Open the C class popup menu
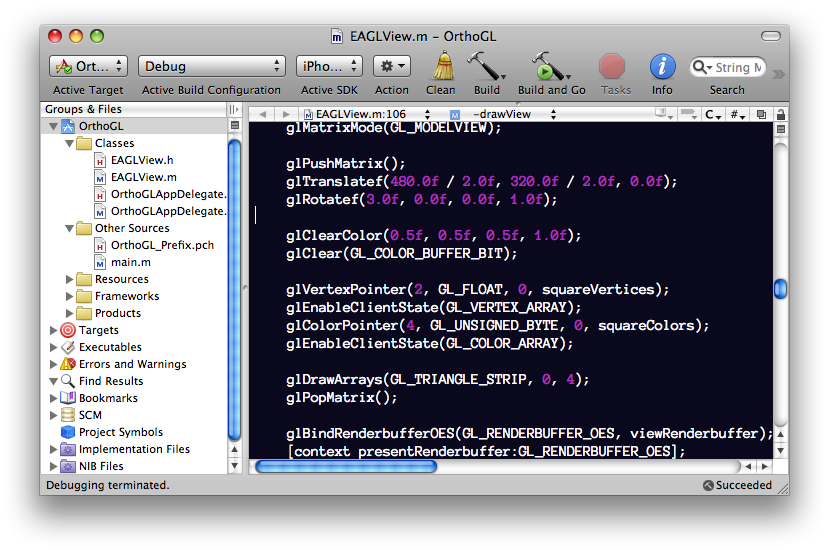This screenshot has width=829, height=550. (x=713, y=114)
